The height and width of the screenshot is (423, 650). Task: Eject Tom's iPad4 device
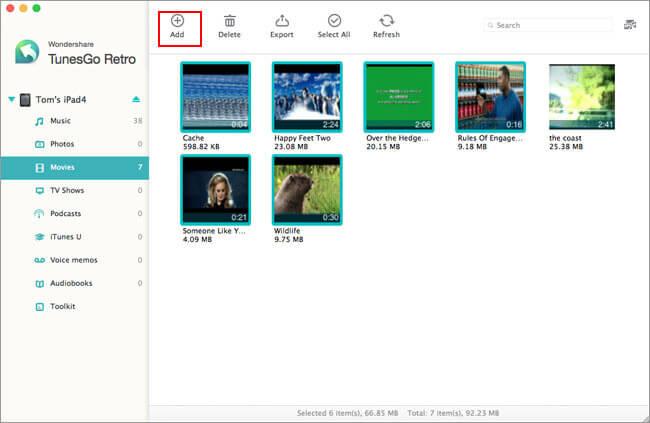click(136, 99)
